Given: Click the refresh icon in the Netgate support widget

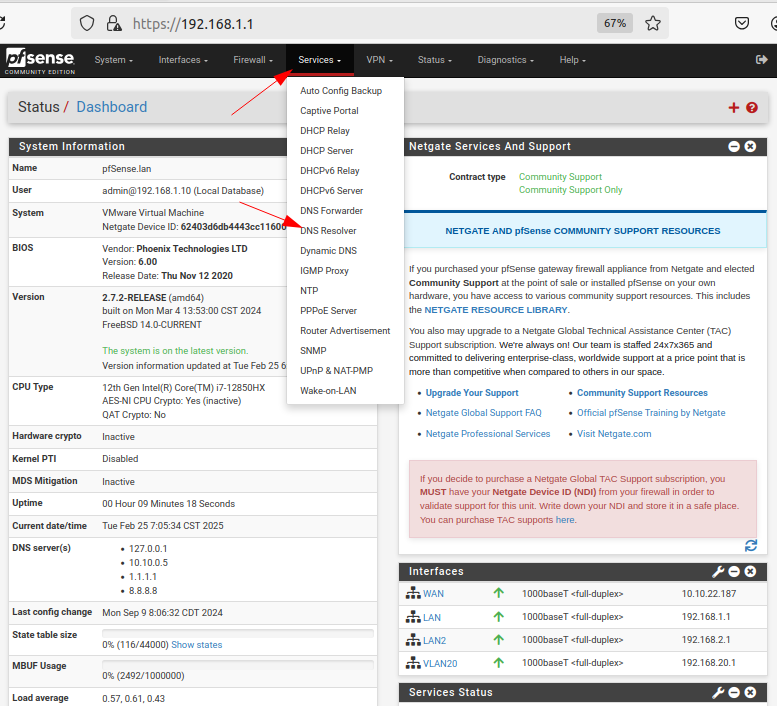Looking at the screenshot, I should (x=750, y=545).
